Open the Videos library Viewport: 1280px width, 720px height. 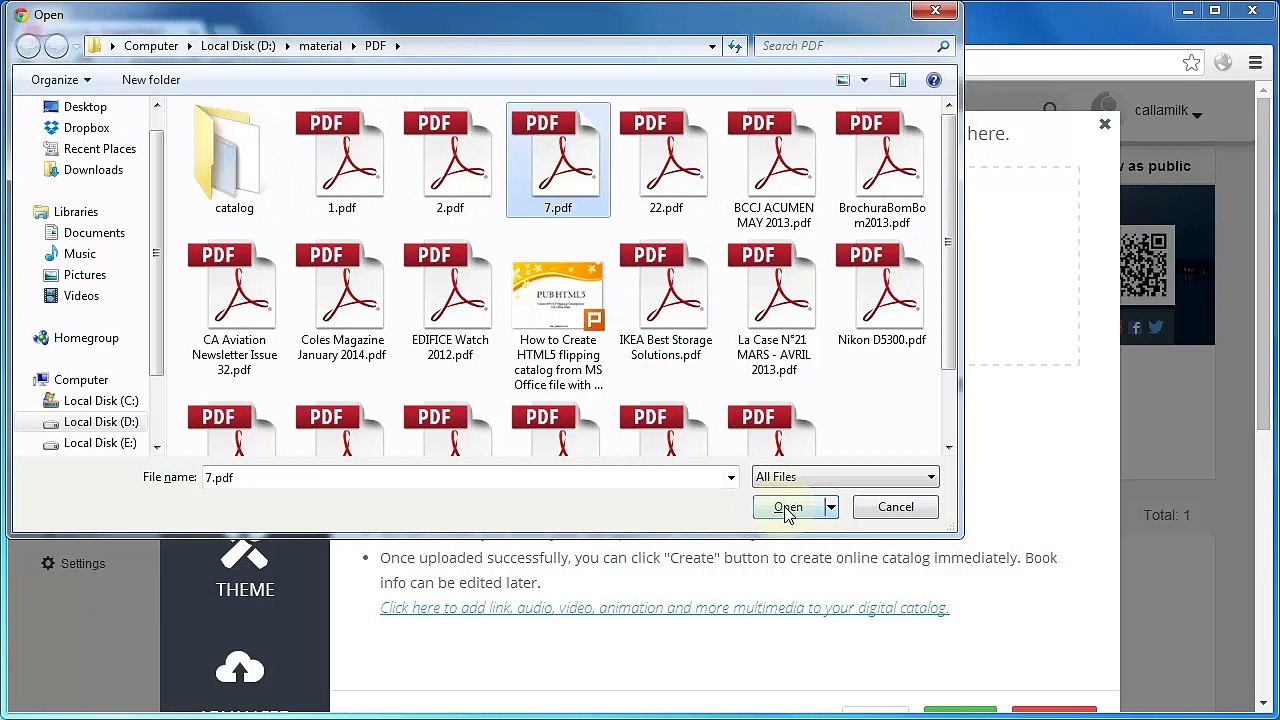point(81,296)
